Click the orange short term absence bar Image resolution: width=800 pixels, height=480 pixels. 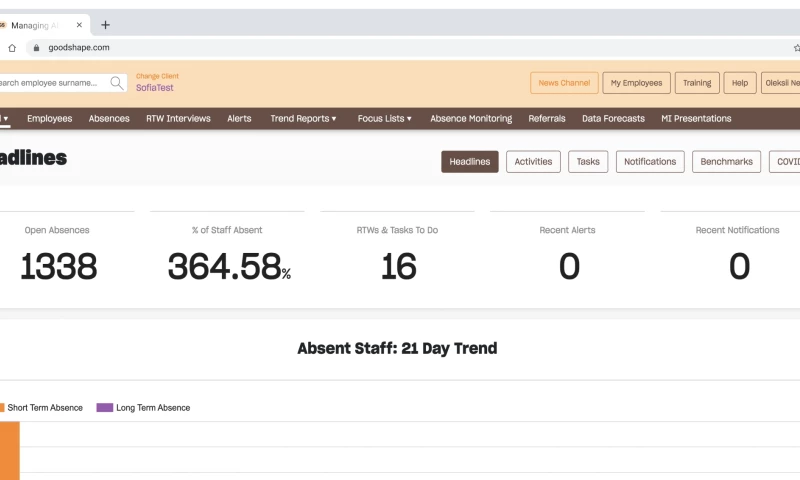[x=9, y=450]
